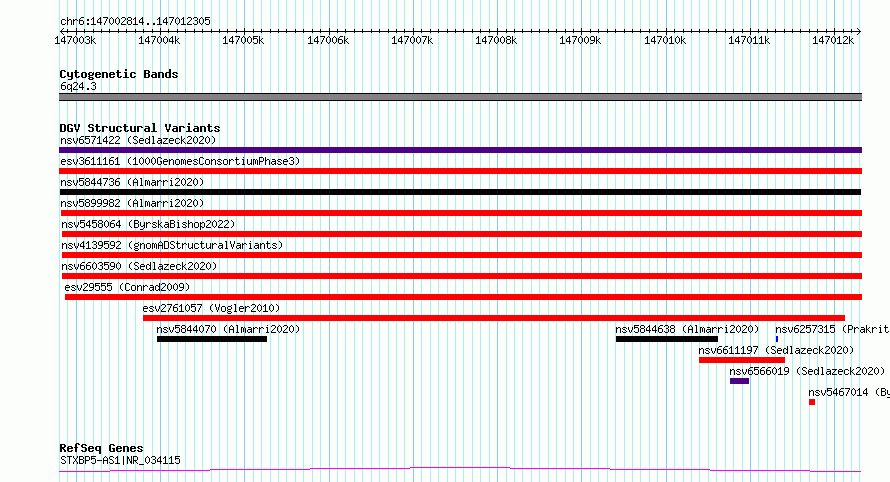Click the red nsv5458064 variant bar
The image size is (890, 482).
coord(462,234)
